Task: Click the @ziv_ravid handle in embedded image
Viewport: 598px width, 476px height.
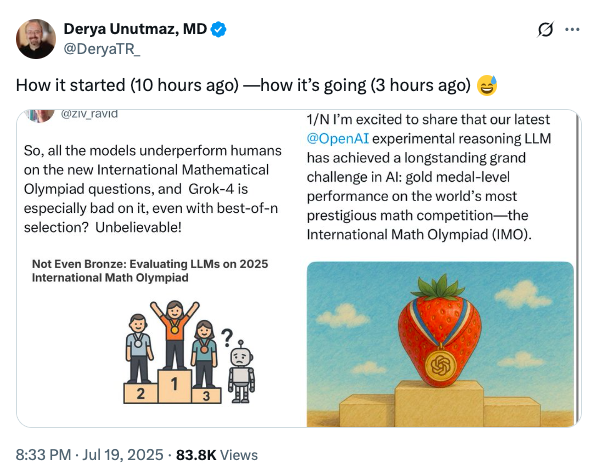Action: tap(89, 114)
